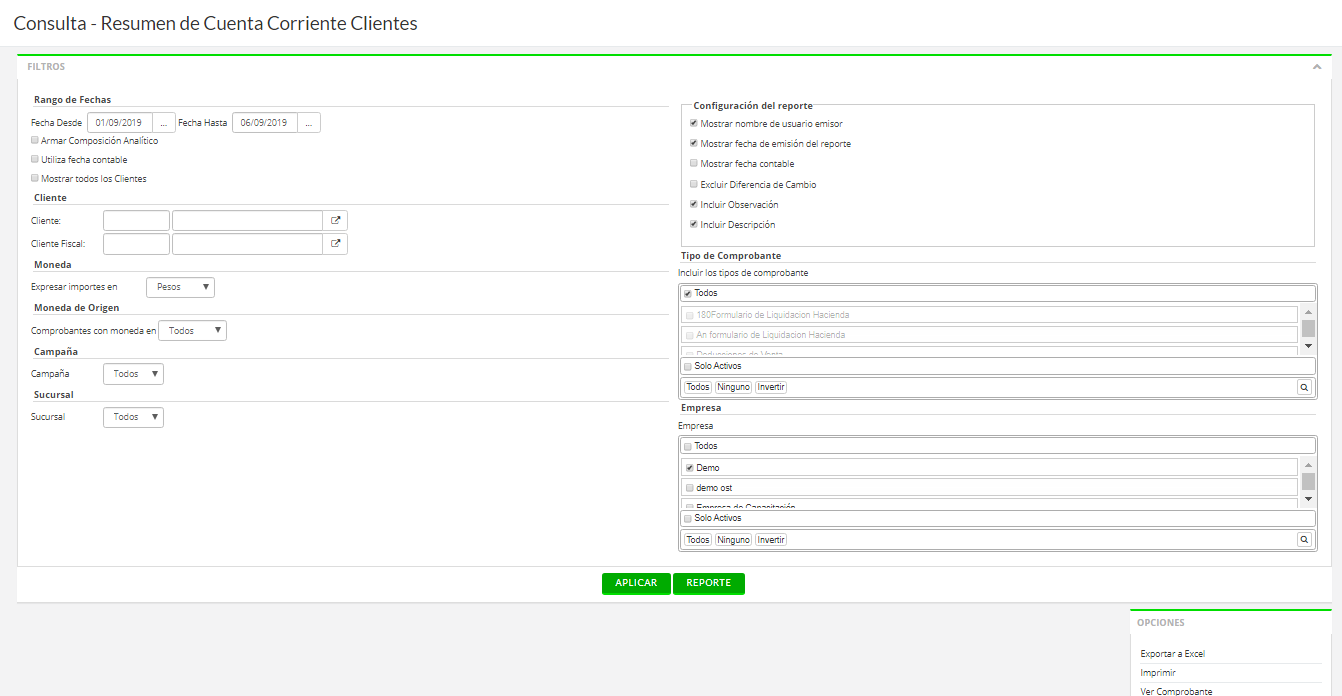Click Todos button below Empresa list
The image size is (1342, 696).
698,540
